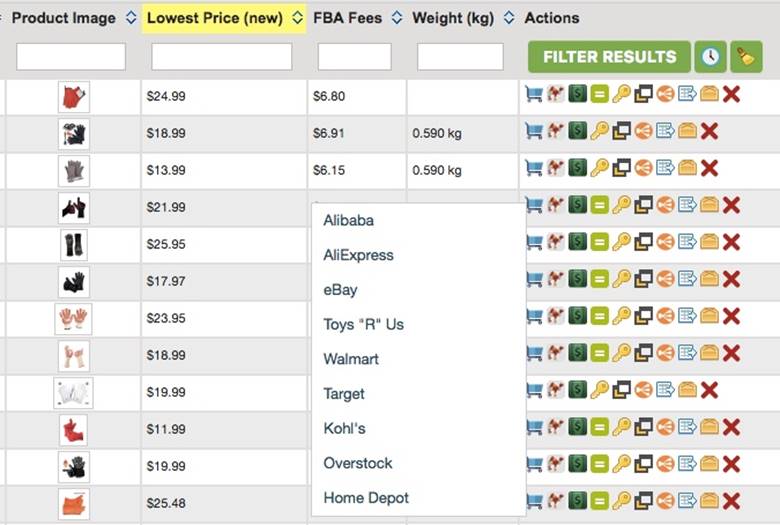780x525 pixels.
Task: Click the camel icon in $24.99 row
Action: (556, 94)
